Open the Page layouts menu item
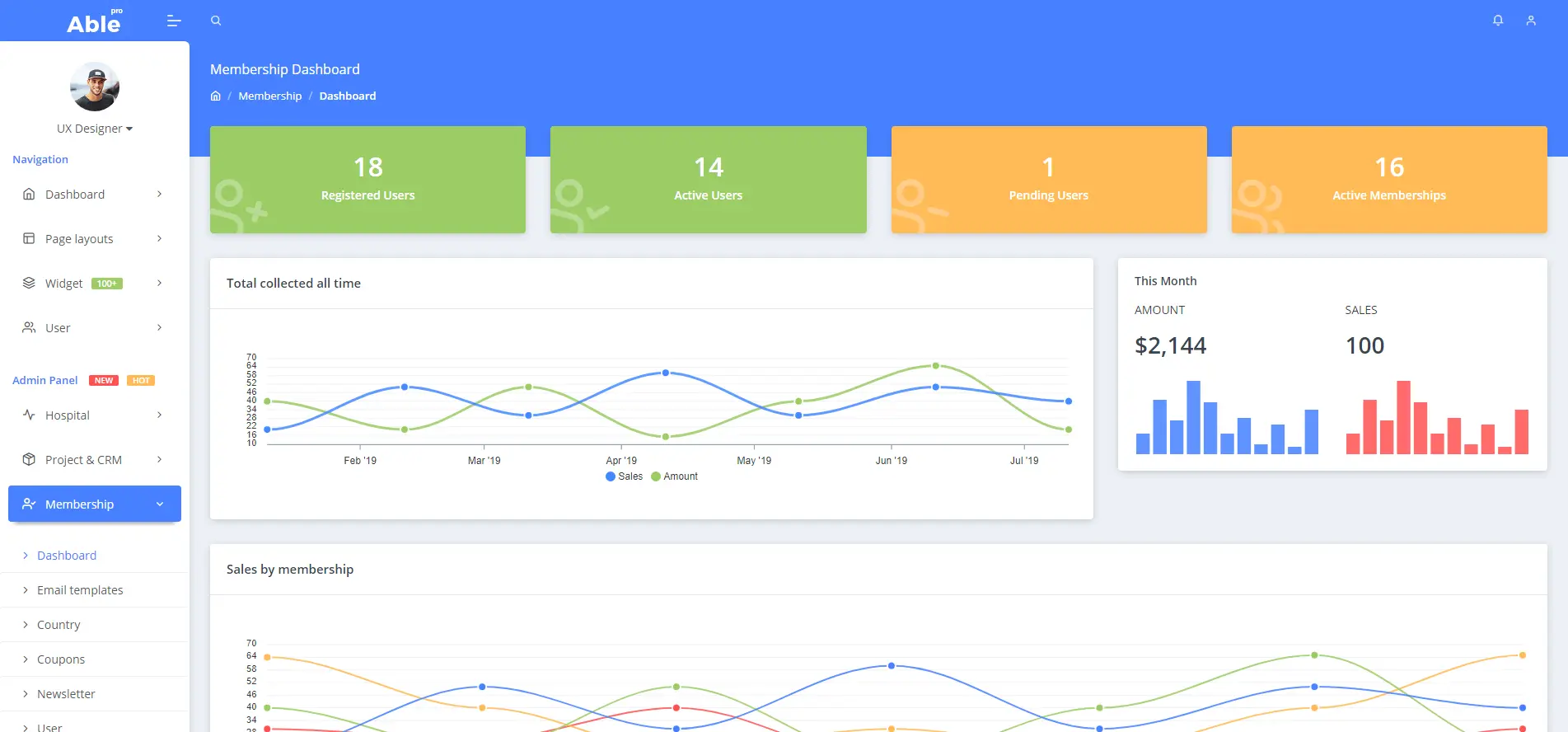 pyautogui.click(x=95, y=239)
